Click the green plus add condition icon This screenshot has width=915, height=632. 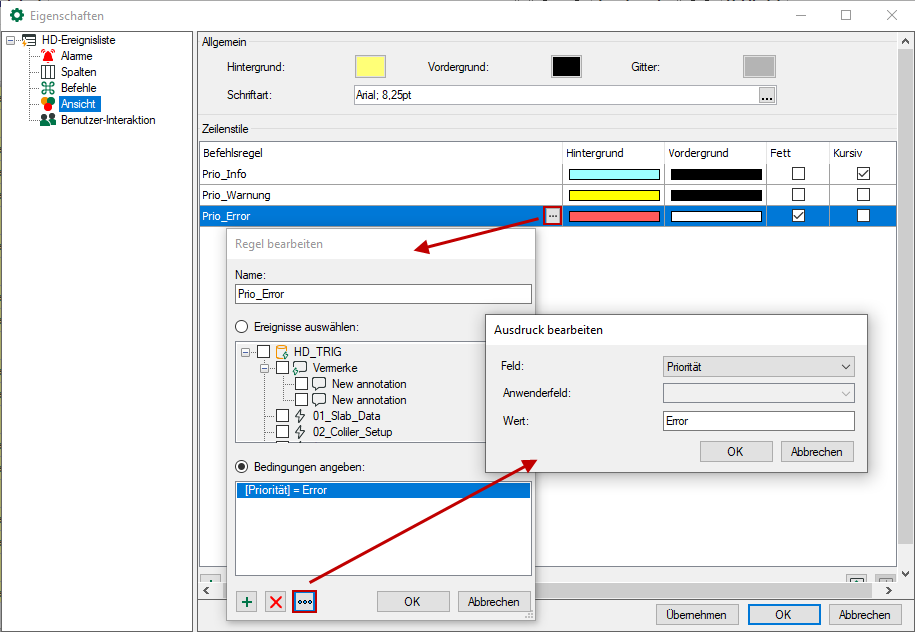247,602
